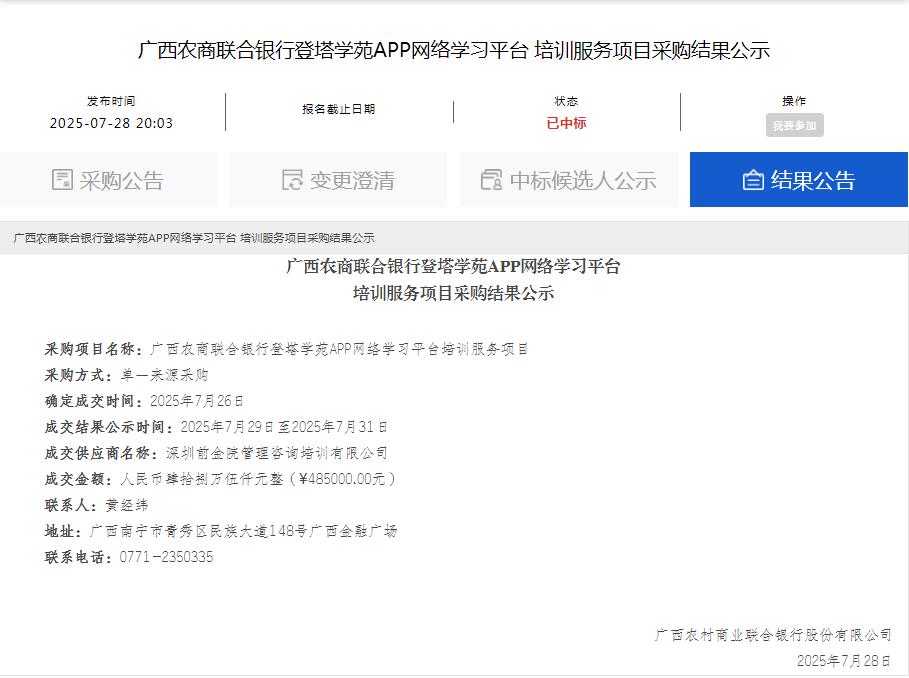
Task: Click the bold heading line ending in APP网络学习平台
Action: [453, 267]
